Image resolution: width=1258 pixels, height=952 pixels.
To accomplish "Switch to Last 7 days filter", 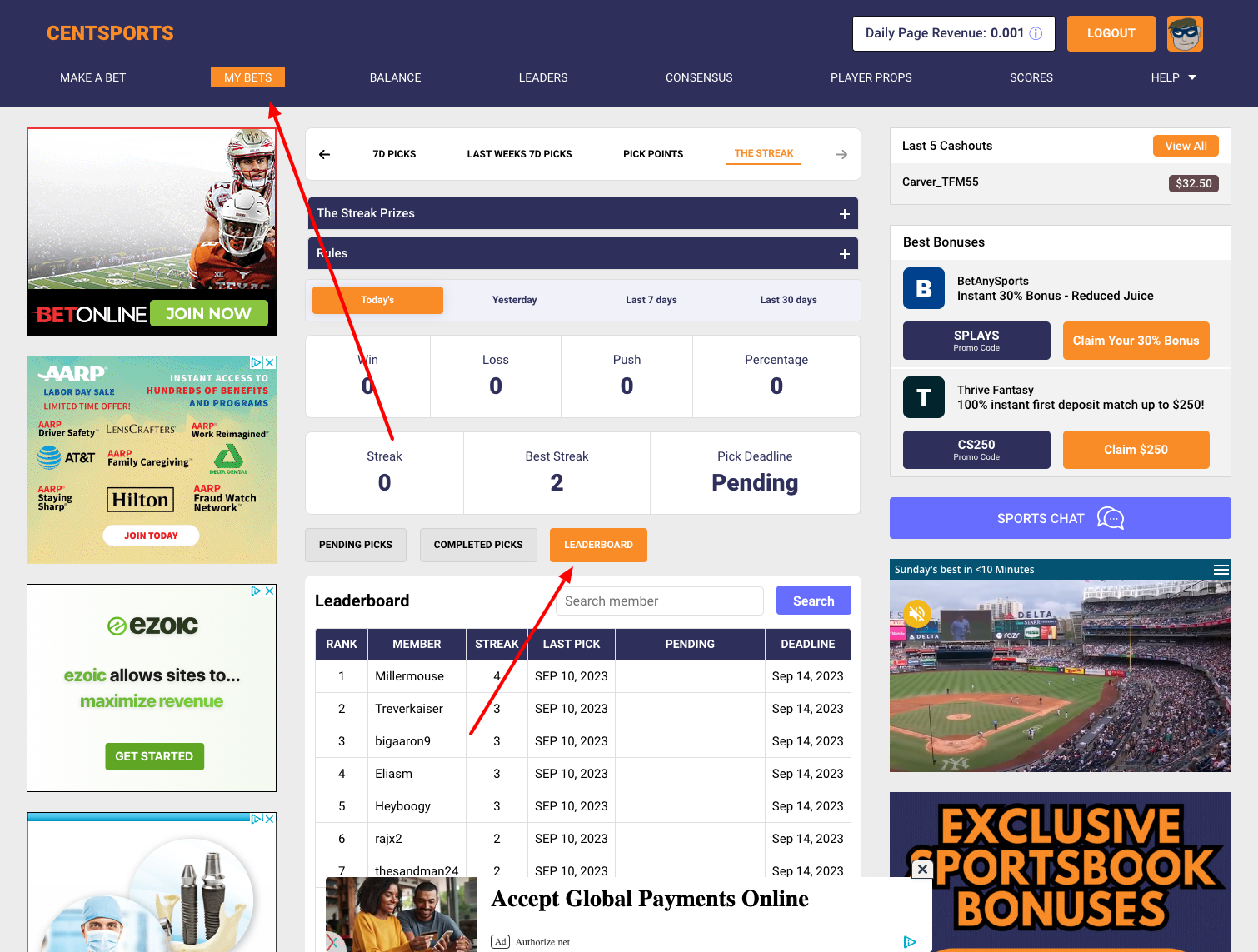I will tap(651, 300).
